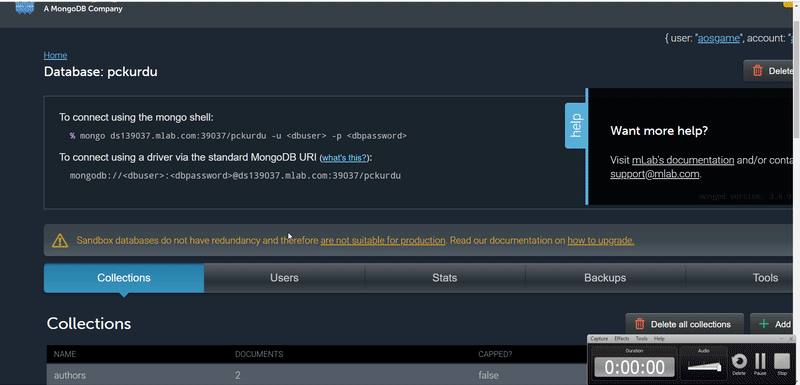Screen dimensions: 800x385
Task: Open Capture menu in recorder window
Action: pos(599,339)
